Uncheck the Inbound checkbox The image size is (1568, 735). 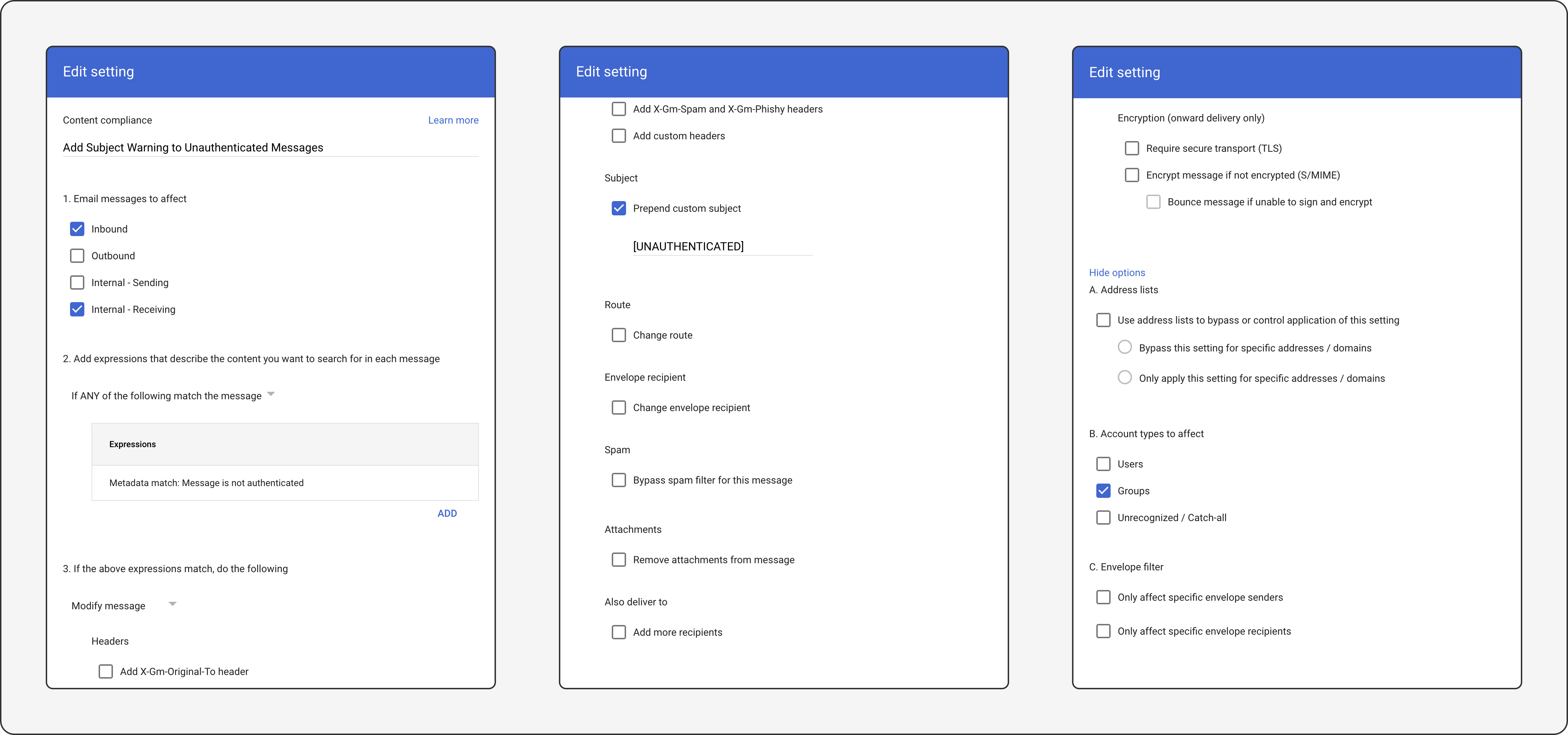(x=77, y=229)
